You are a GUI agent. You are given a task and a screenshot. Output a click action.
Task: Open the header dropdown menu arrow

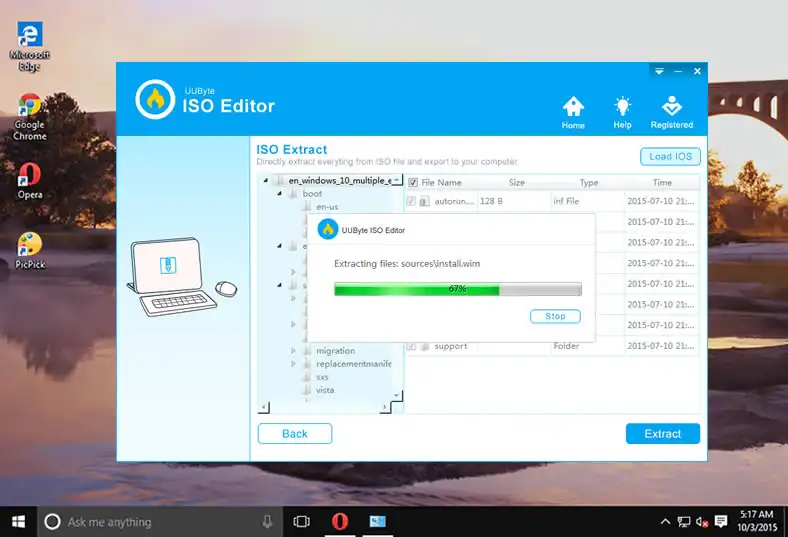659,71
